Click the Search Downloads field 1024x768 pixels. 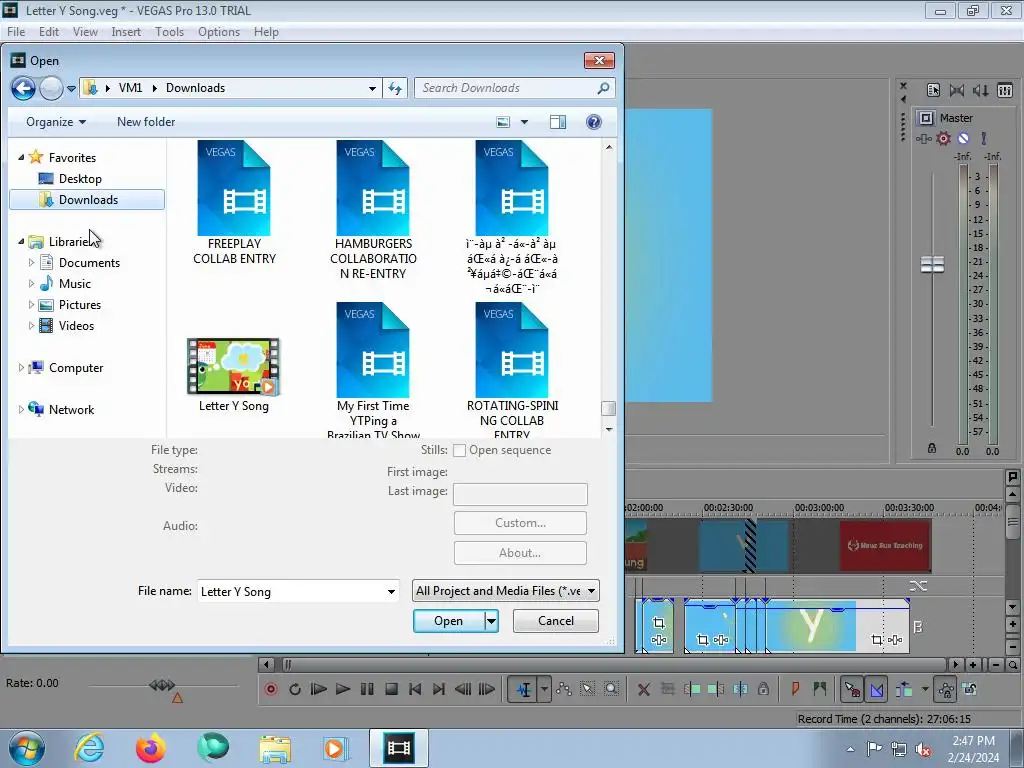click(x=515, y=88)
